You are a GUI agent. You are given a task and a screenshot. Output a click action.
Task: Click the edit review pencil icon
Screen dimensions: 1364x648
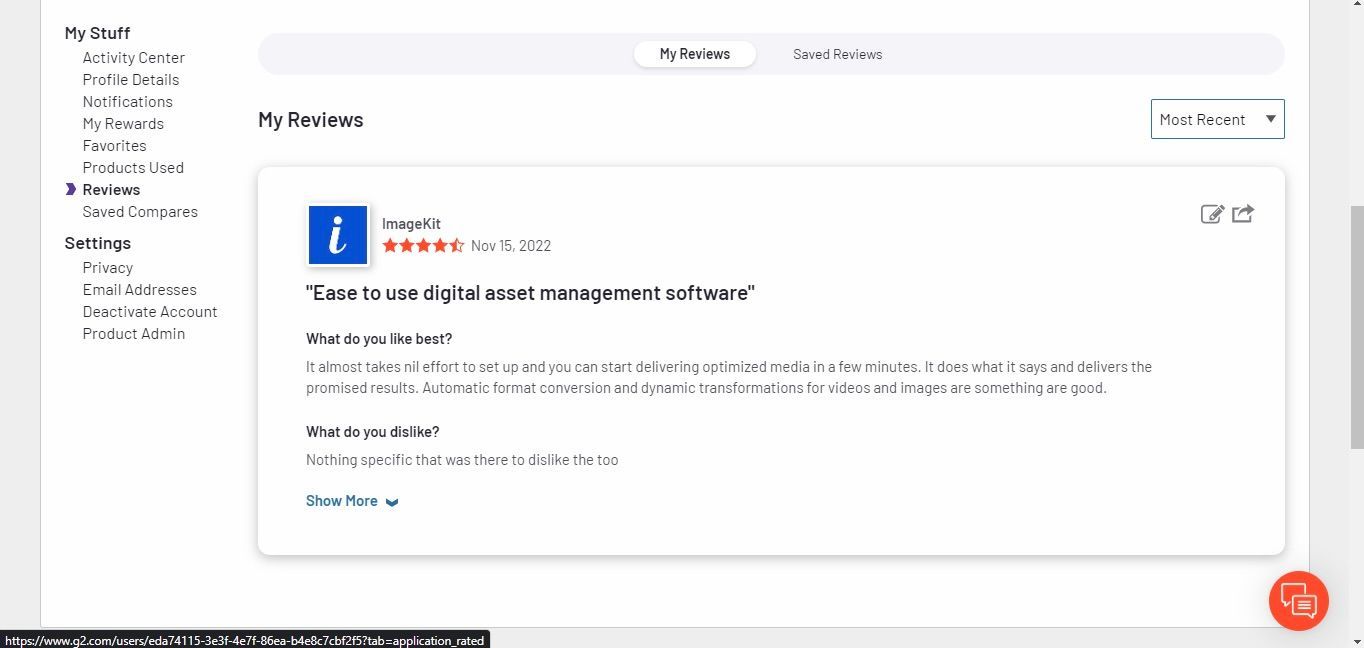click(1212, 214)
